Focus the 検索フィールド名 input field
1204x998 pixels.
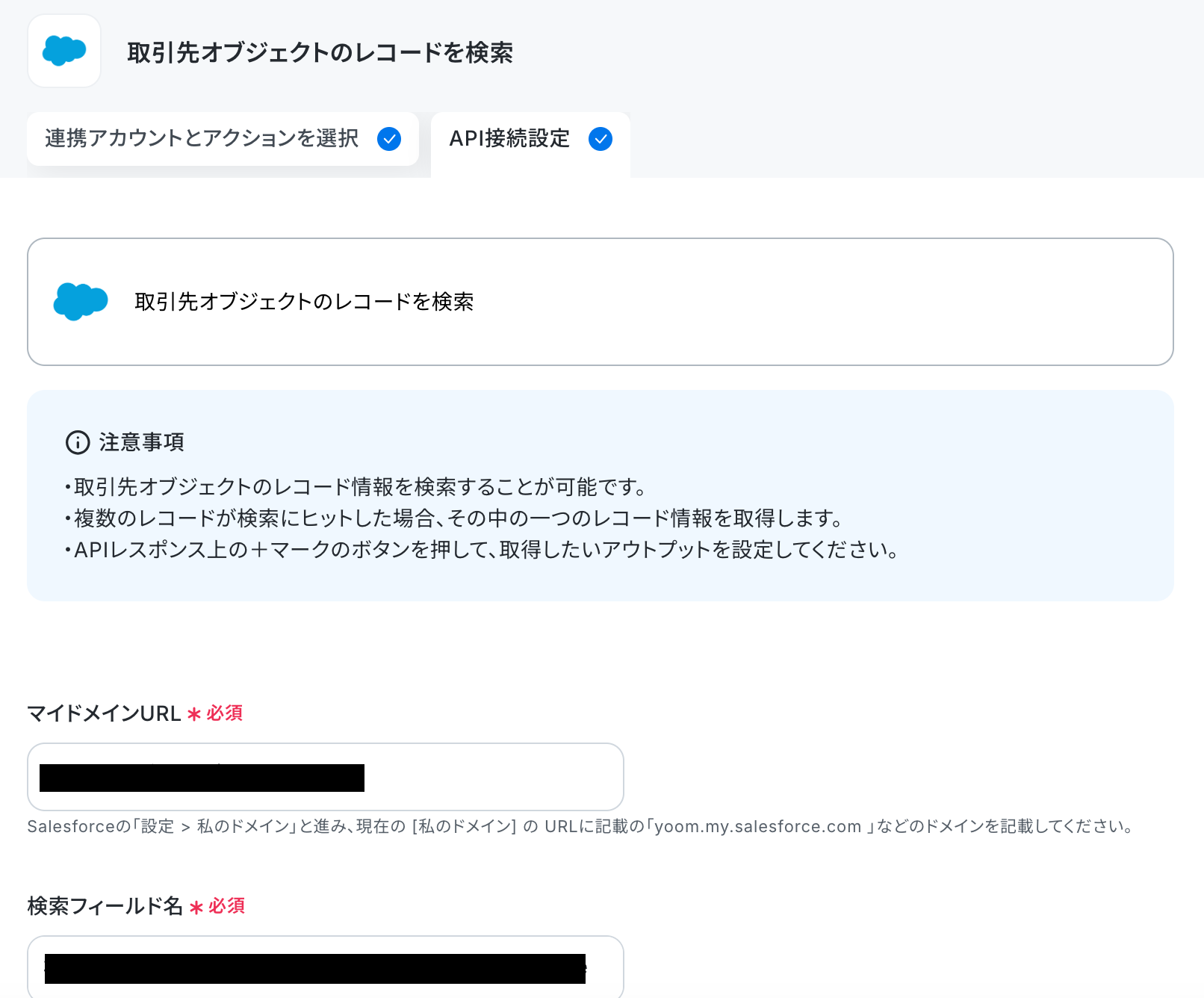pyautogui.click(x=326, y=967)
